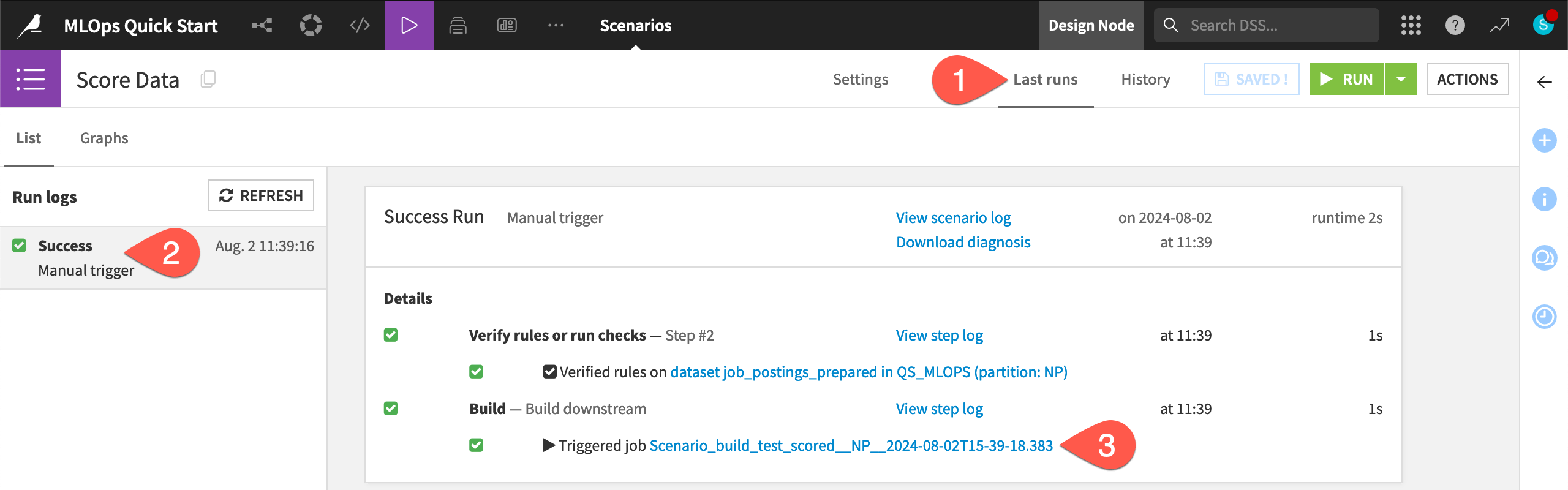Open the Jobs play icon menu
This screenshot has height=490, width=1568.
[x=409, y=25]
